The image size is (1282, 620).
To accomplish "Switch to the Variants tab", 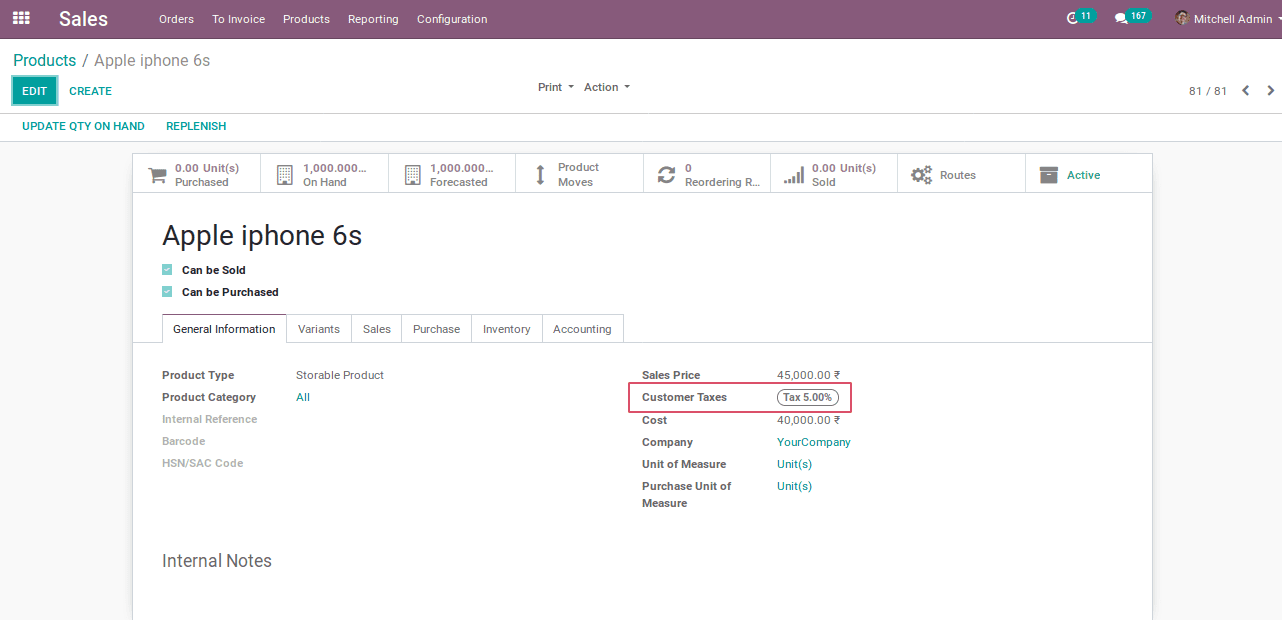I will click(x=319, y=329).
